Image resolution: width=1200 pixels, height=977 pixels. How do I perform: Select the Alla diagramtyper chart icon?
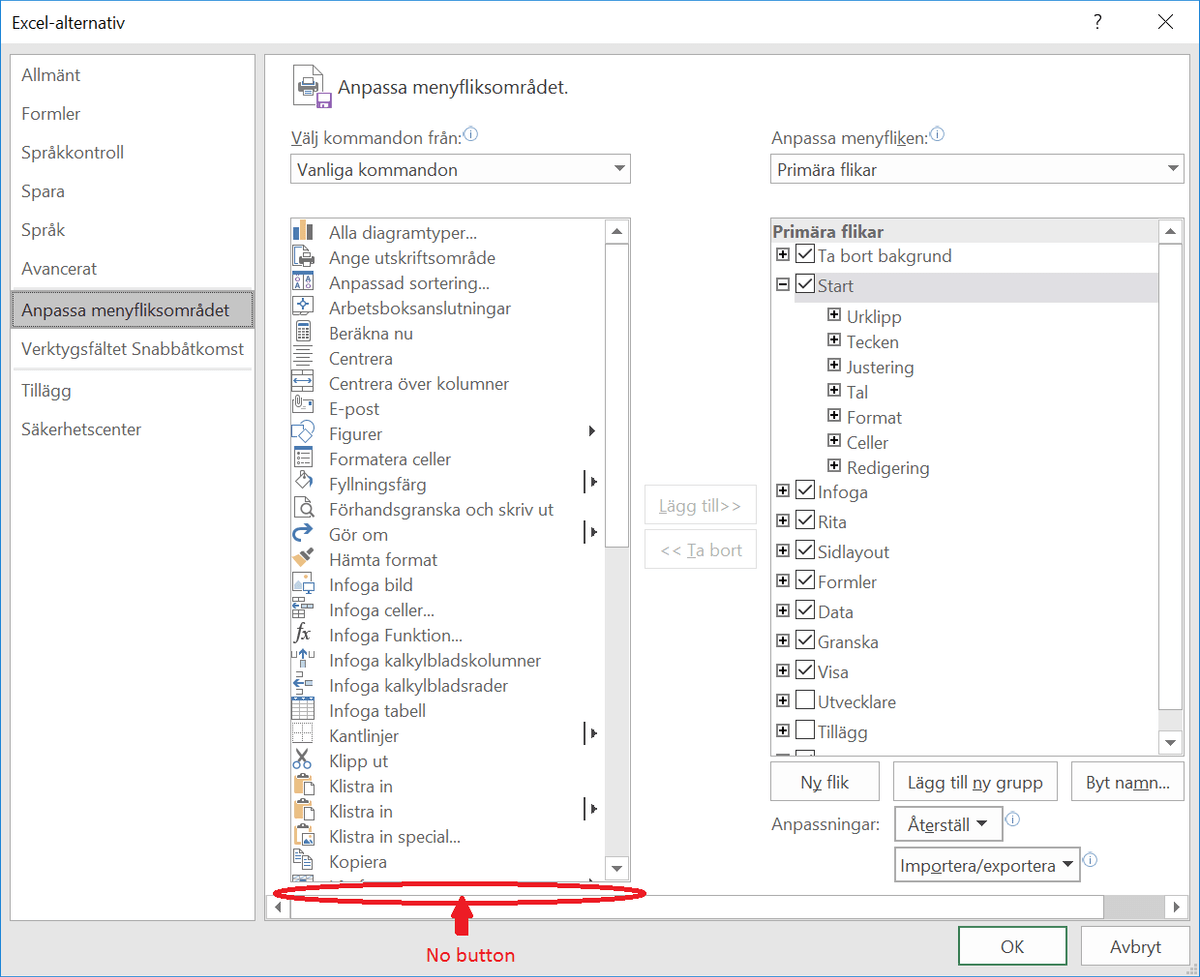(x=303, y=232)
